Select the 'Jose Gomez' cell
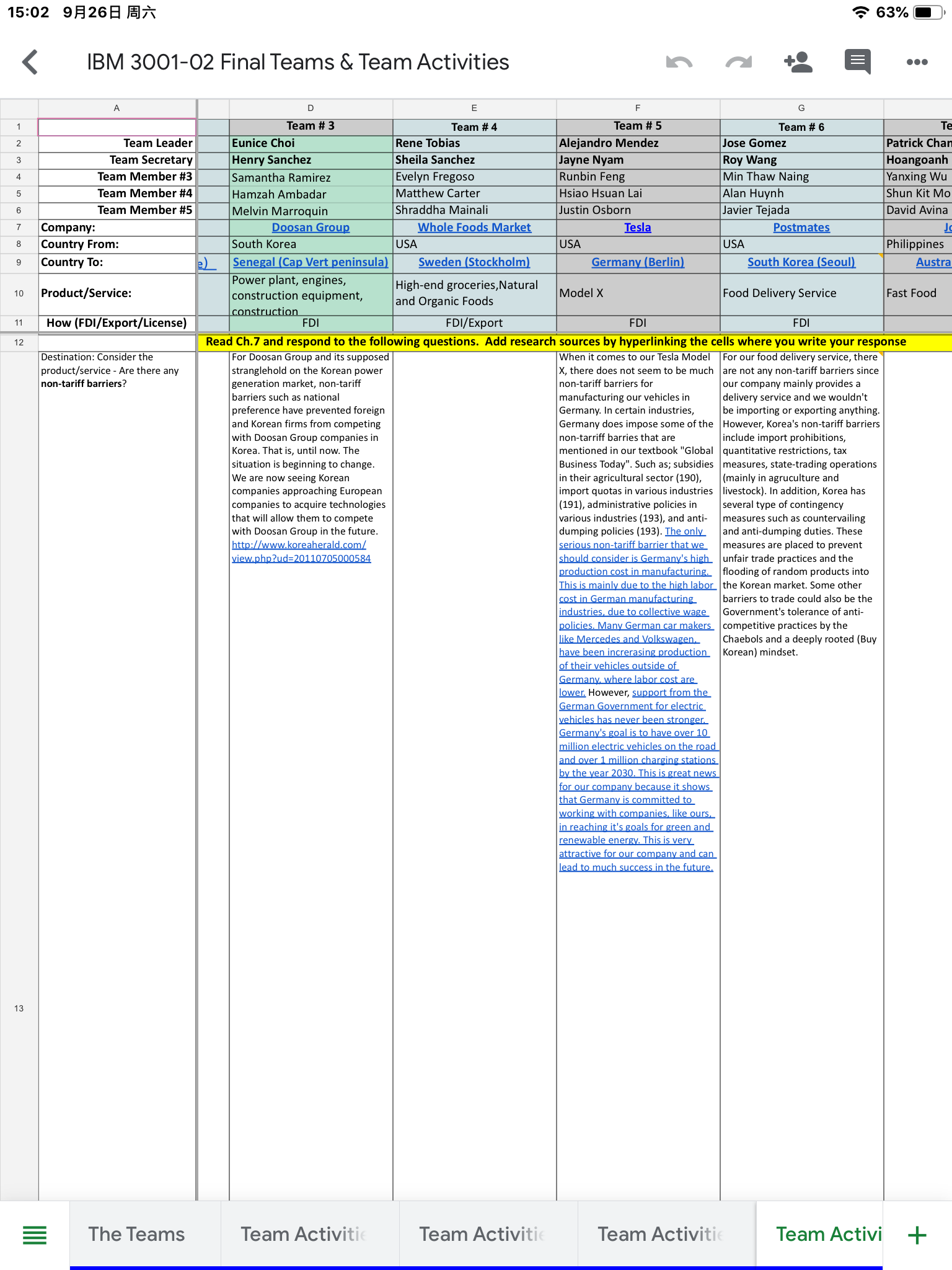The width and height of the screenshot is (952, 1270). coord(801,143)
